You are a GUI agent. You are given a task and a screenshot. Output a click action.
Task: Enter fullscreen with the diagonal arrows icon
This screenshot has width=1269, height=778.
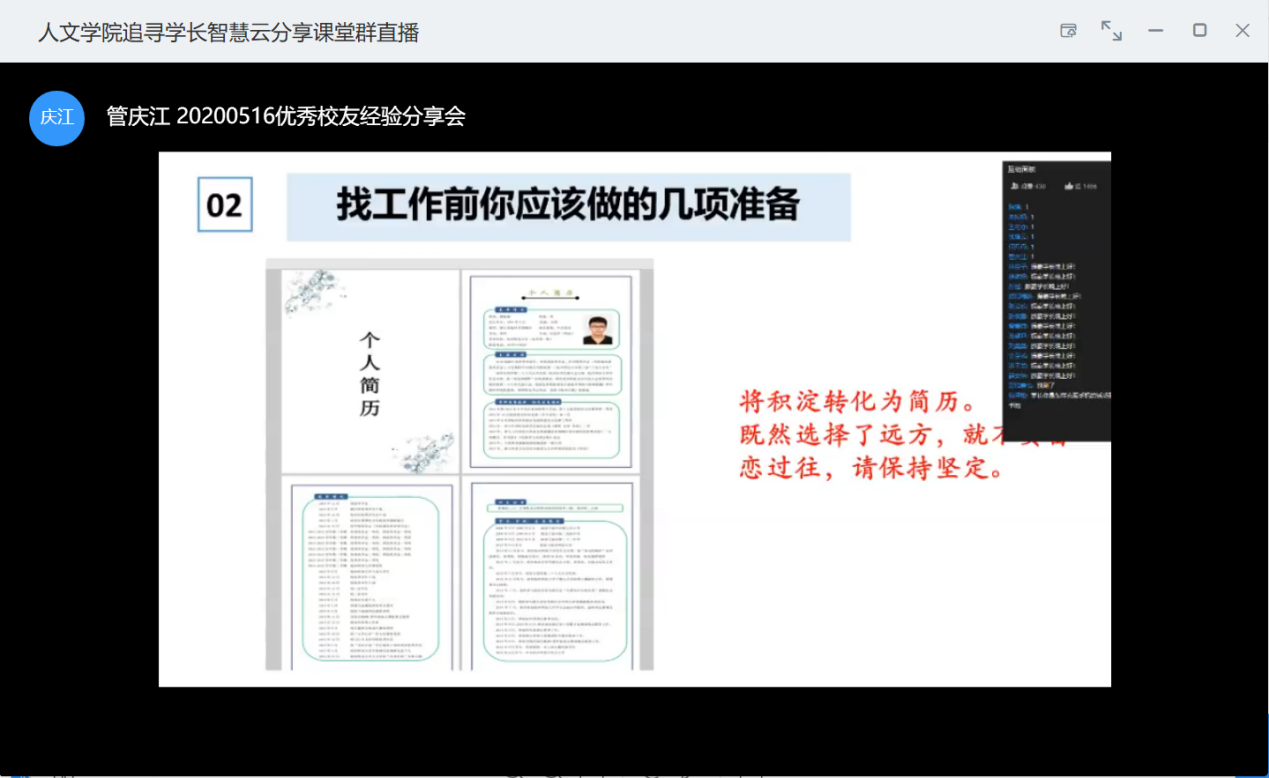coord(1111,31)
